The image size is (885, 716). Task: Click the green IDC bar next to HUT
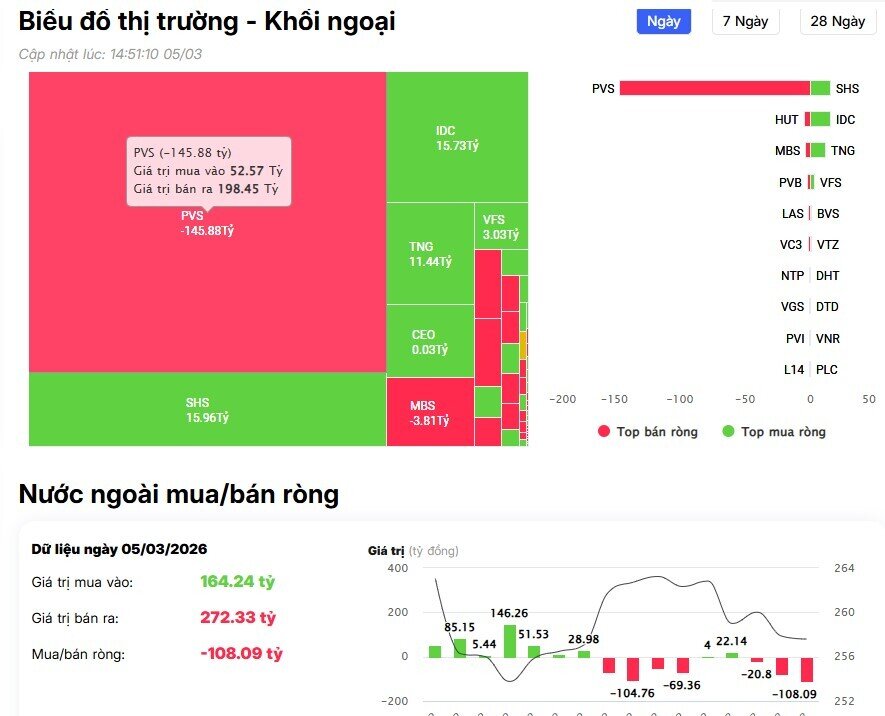[x=820, y=119]
